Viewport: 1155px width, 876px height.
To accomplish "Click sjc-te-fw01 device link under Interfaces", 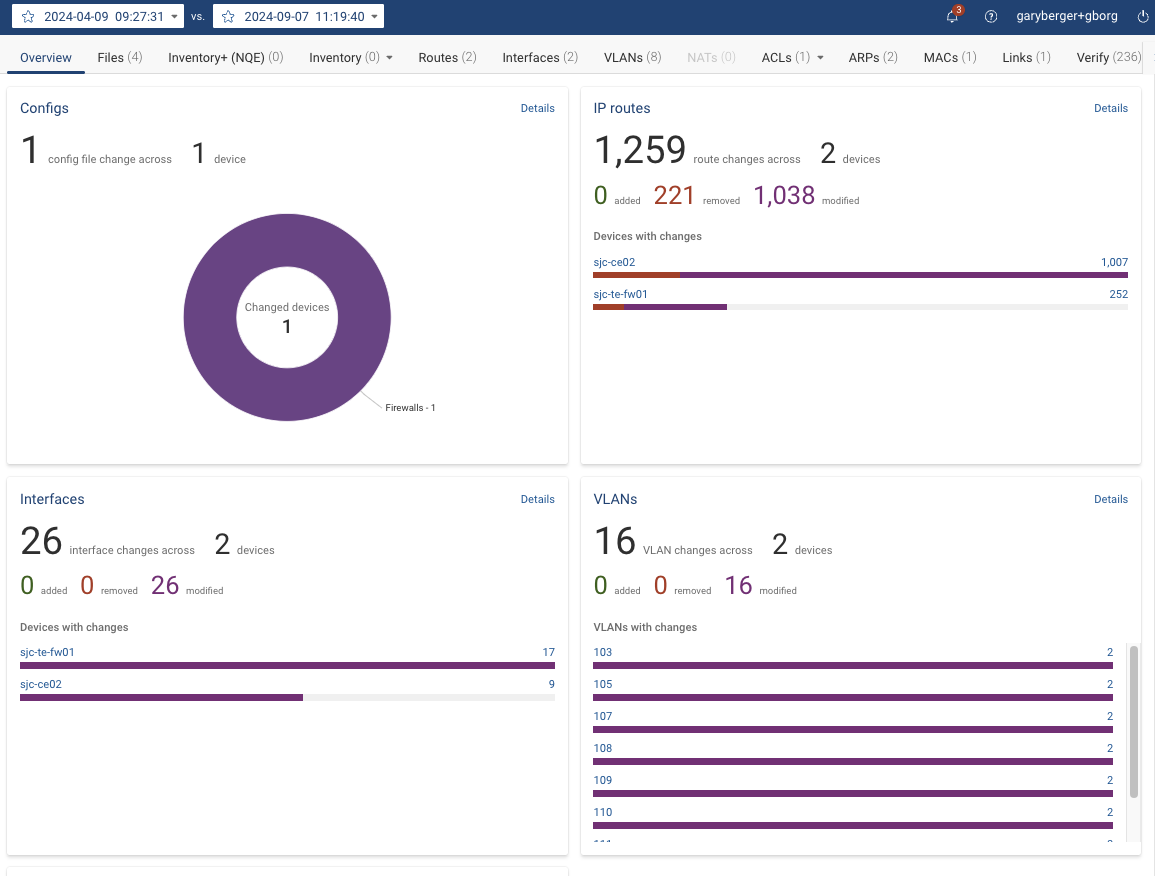I will pyautogui.click(x=47, y=652).
